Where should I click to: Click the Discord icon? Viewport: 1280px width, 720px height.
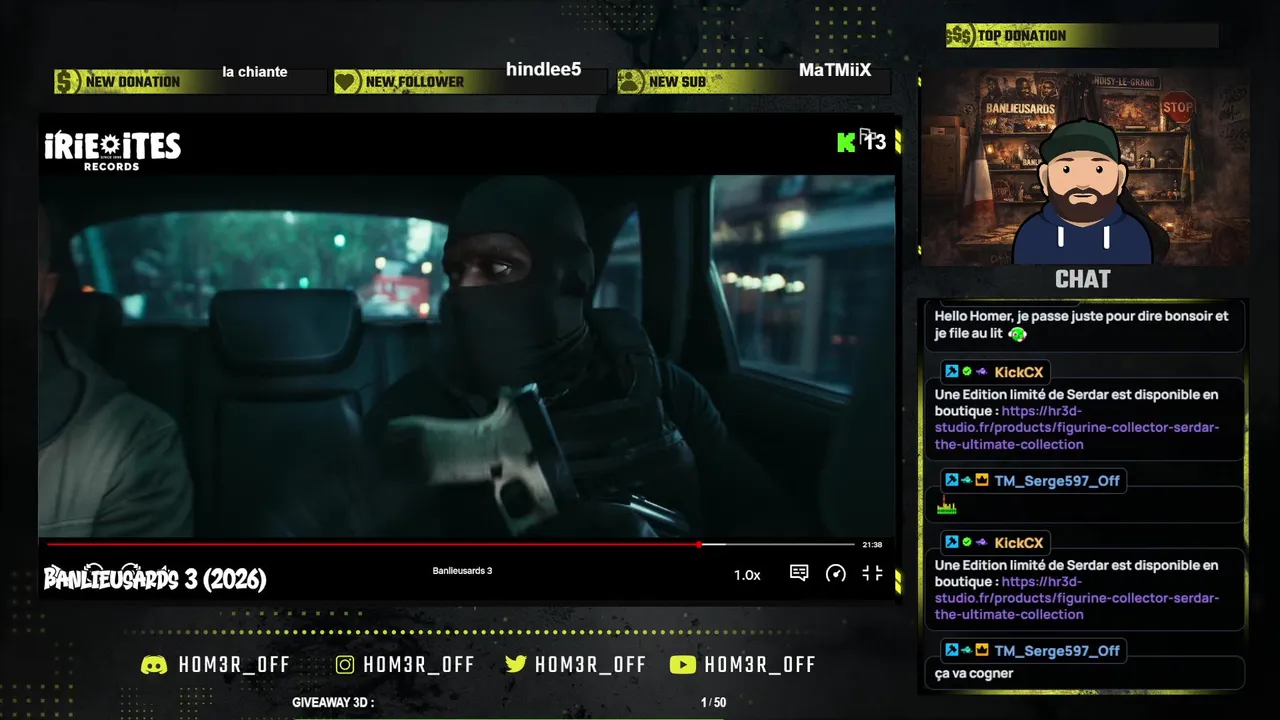point(154,665)
